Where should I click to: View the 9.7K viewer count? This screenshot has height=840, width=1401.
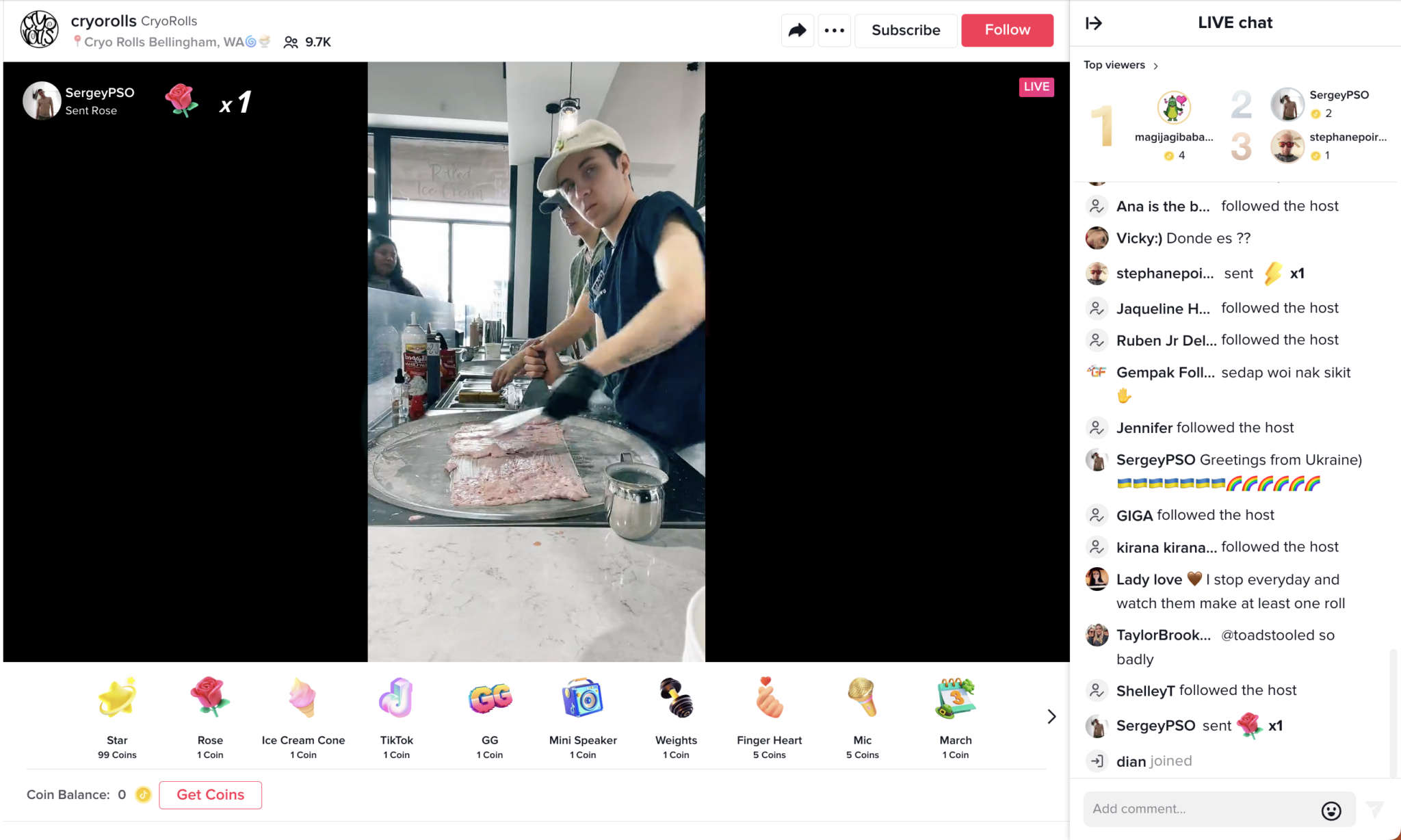[x=307, y=42]
